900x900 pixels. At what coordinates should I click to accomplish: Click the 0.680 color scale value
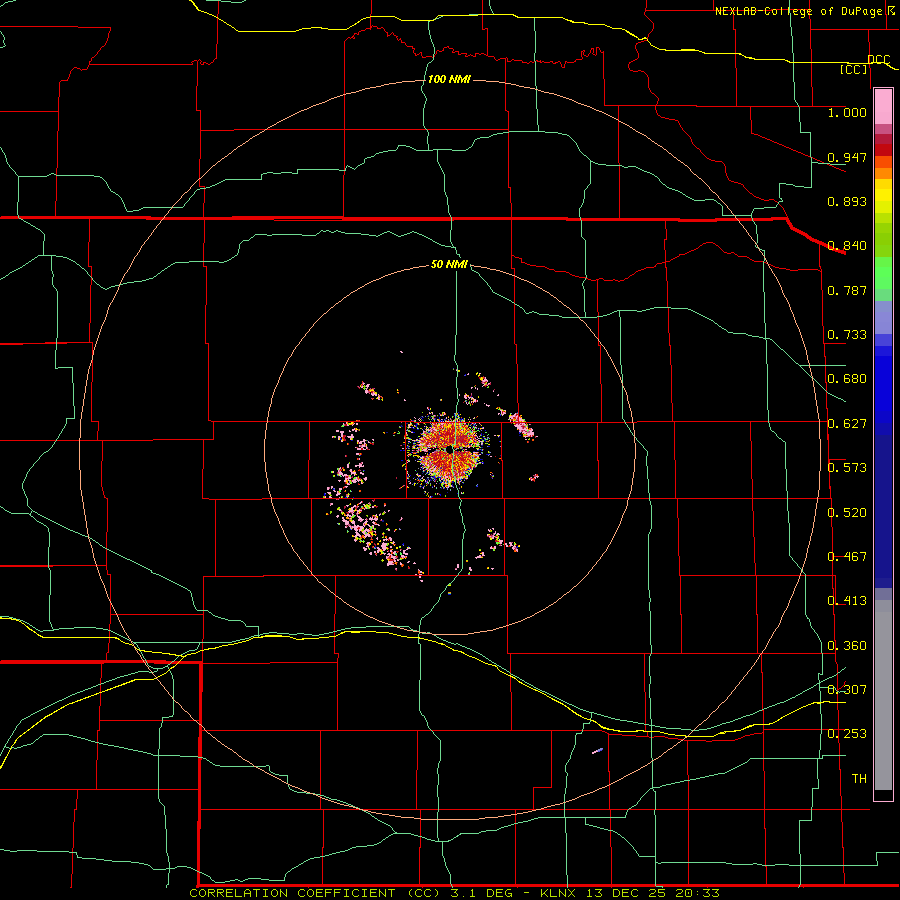[x=847, y=379]
